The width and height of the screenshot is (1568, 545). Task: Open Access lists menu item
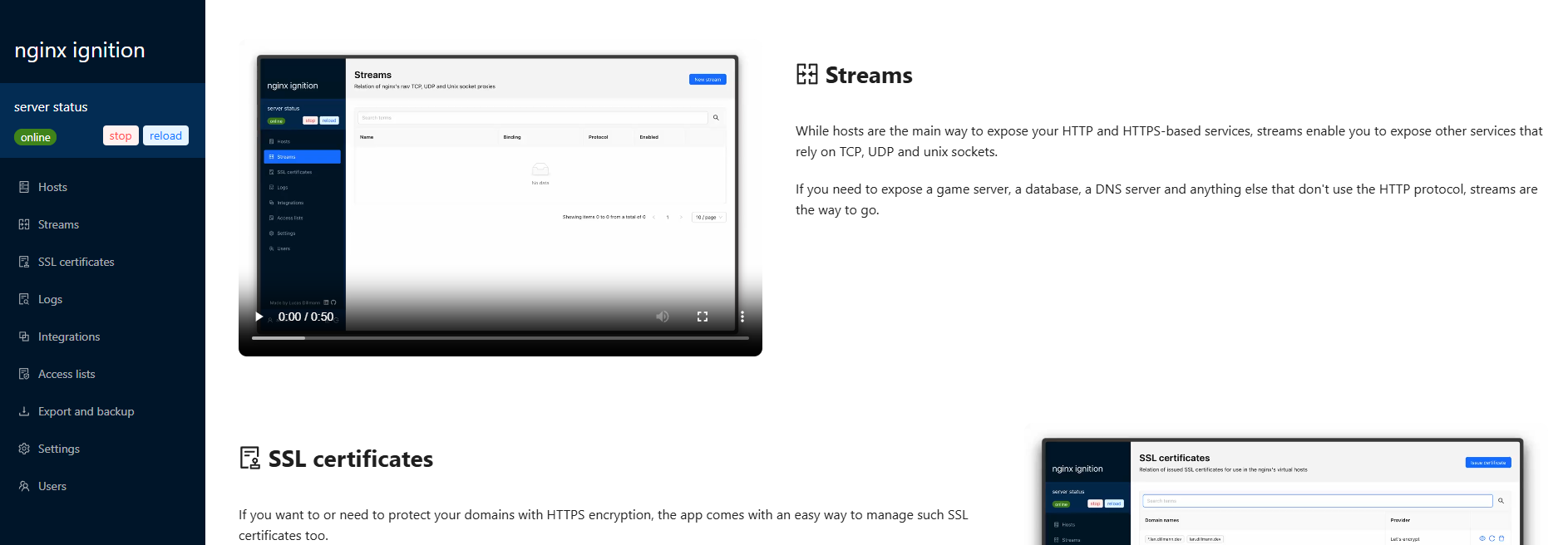(102, 374)
